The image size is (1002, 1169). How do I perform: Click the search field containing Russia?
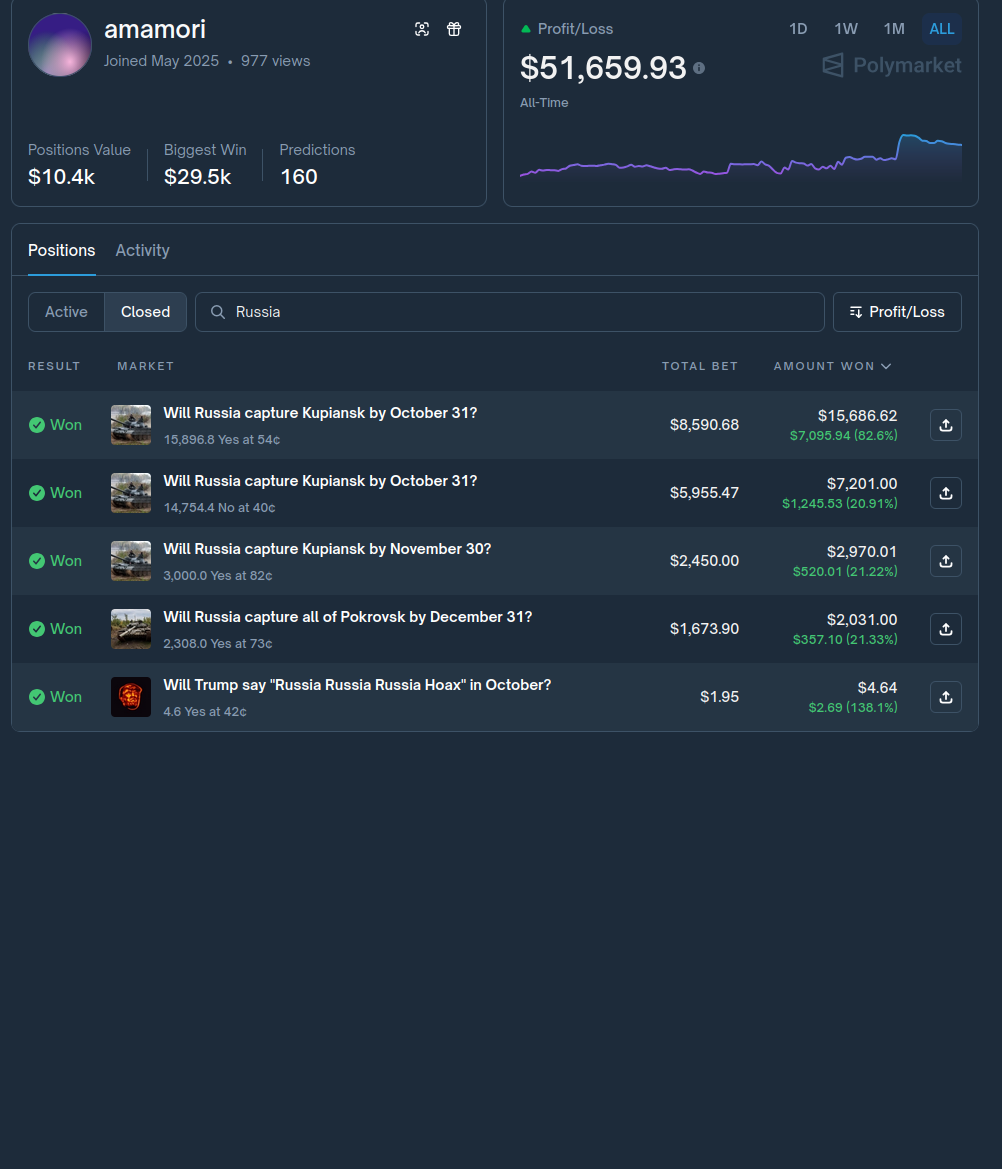pyautogui.click(x=509, y=312)
